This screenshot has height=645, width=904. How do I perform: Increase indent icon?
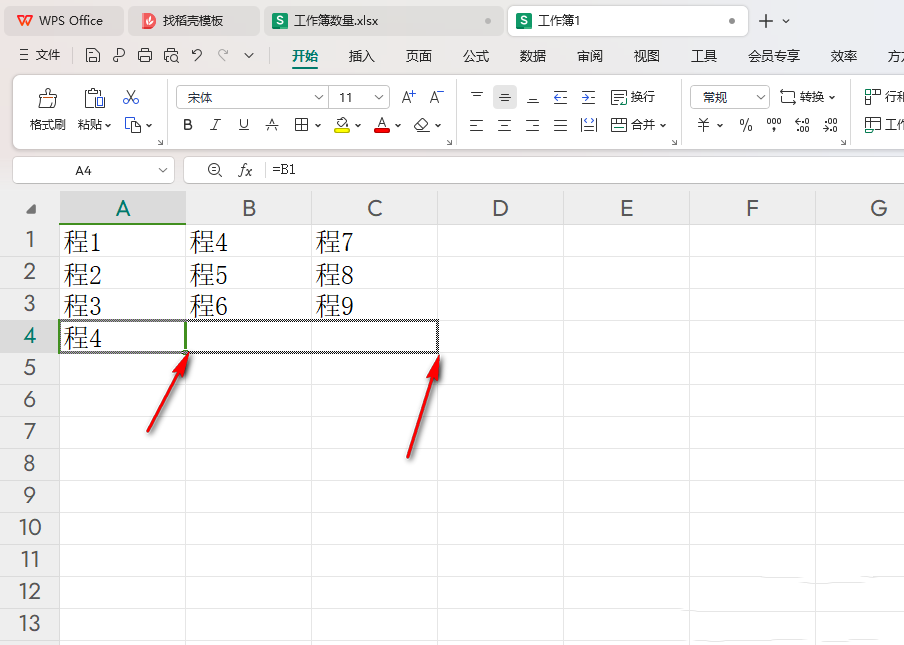[589, 97]
